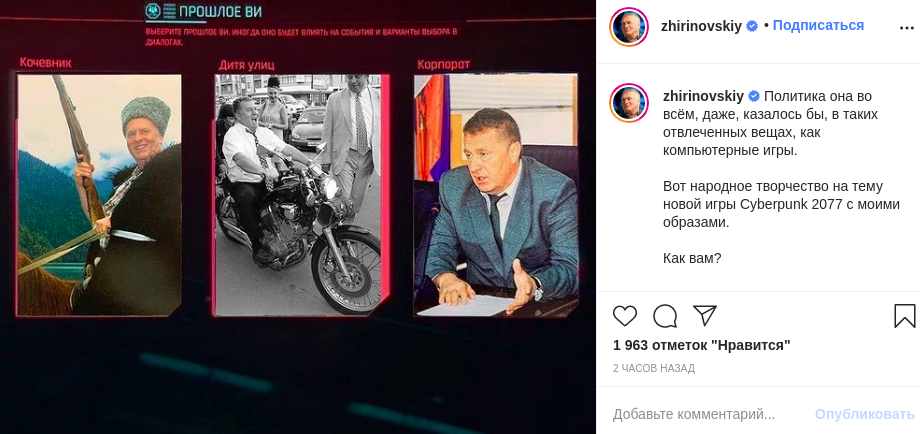
Task: Share post with paper plane icon
Action: coord(705,316)
